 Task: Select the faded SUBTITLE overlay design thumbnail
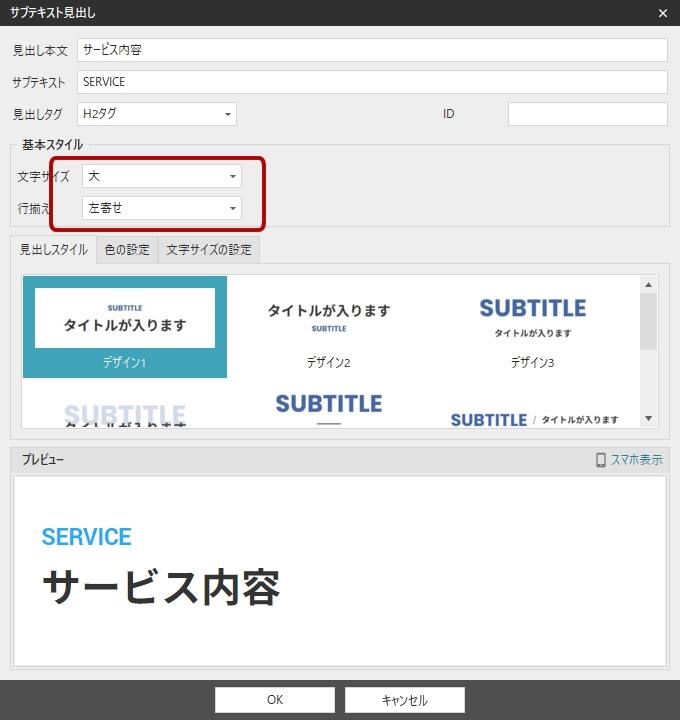[125, 412]
